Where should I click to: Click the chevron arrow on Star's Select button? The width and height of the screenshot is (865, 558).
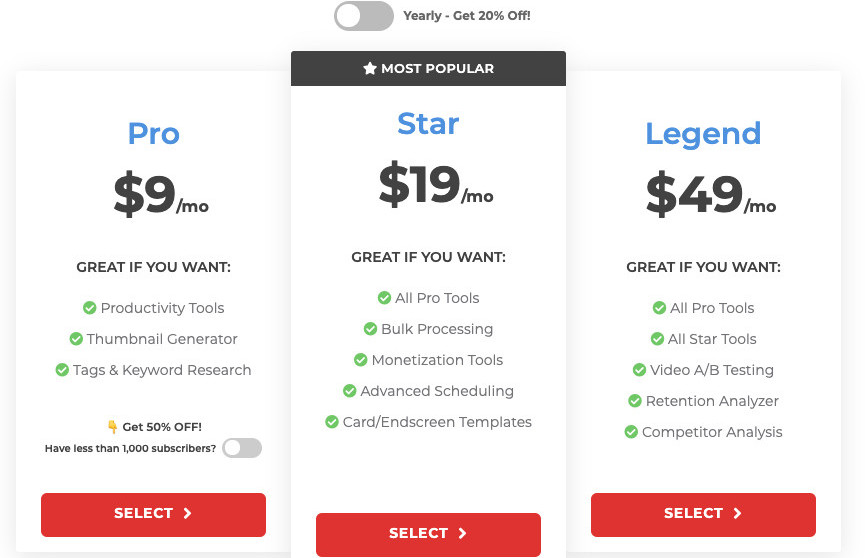click(462, 533)
